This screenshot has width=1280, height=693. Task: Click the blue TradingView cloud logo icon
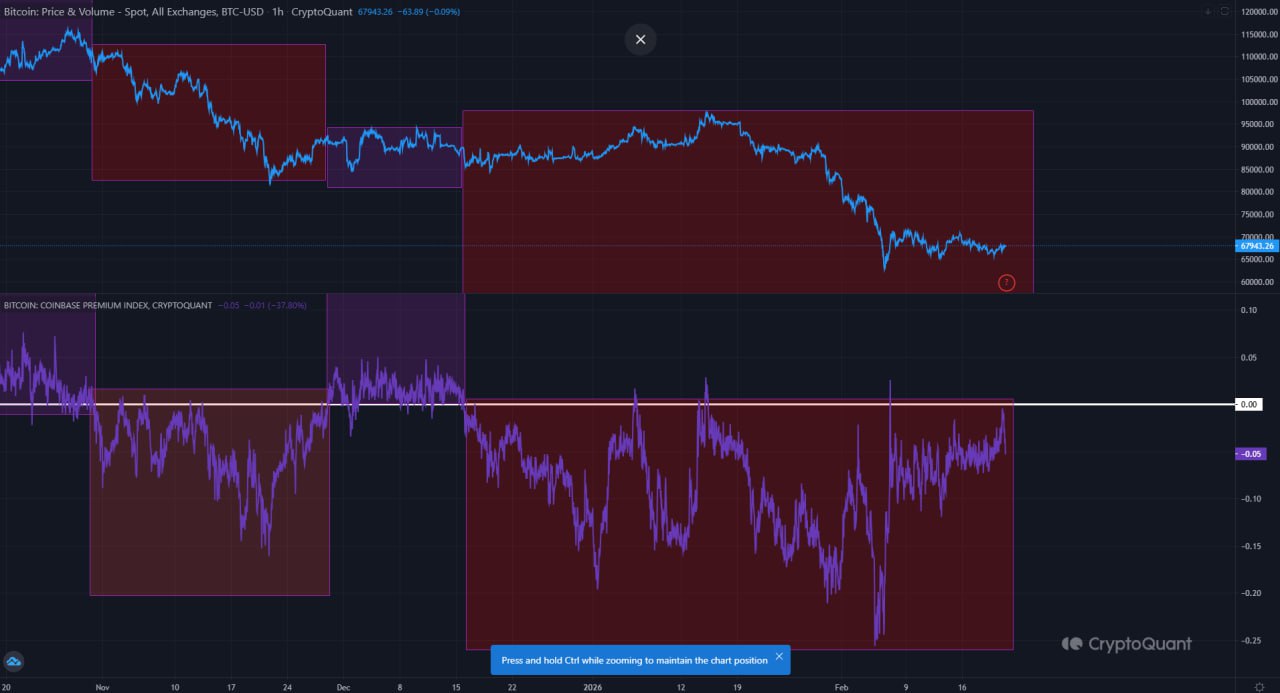point(14,662)
